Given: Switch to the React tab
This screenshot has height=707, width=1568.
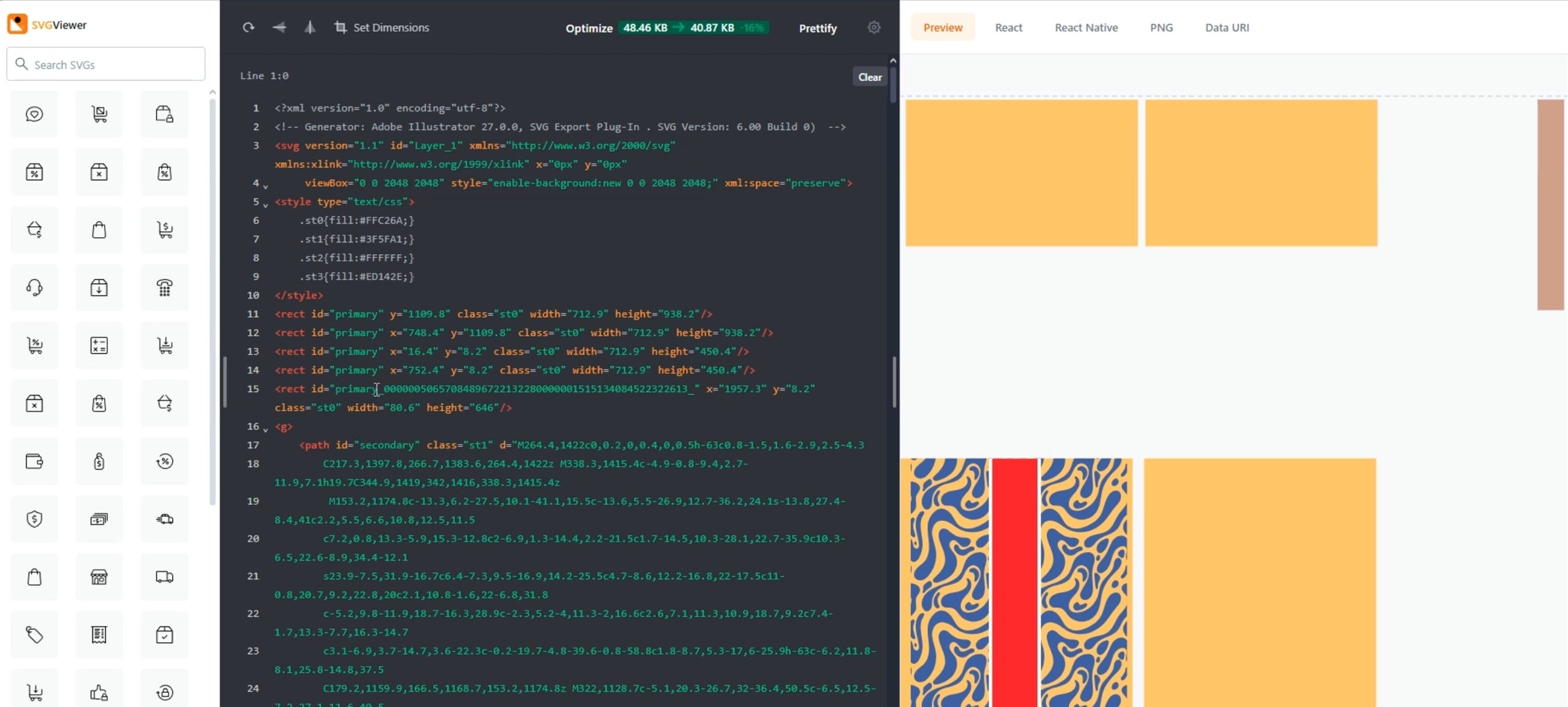Looking at the screenshot, I should point(1008,28).
